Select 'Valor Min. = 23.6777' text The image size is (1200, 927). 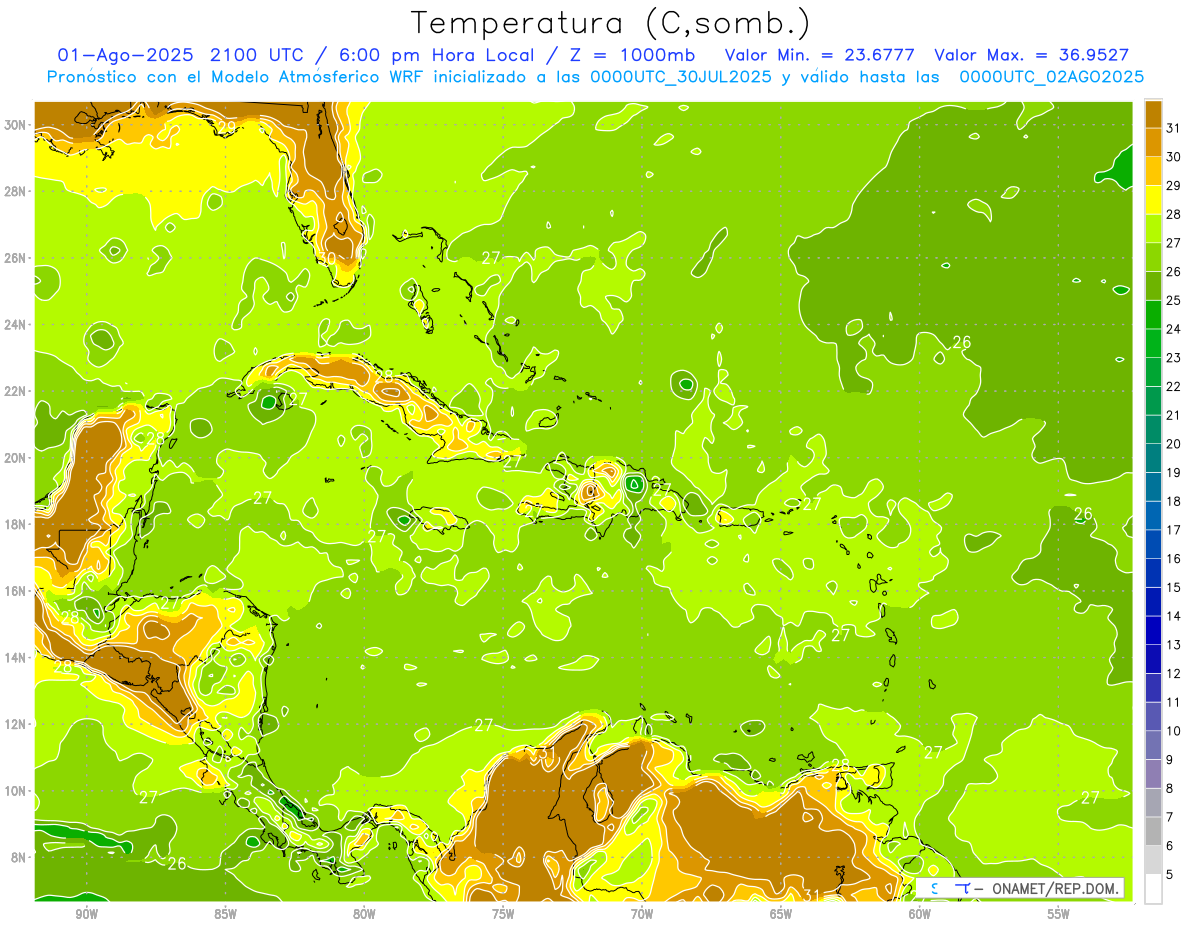point(820,55)
